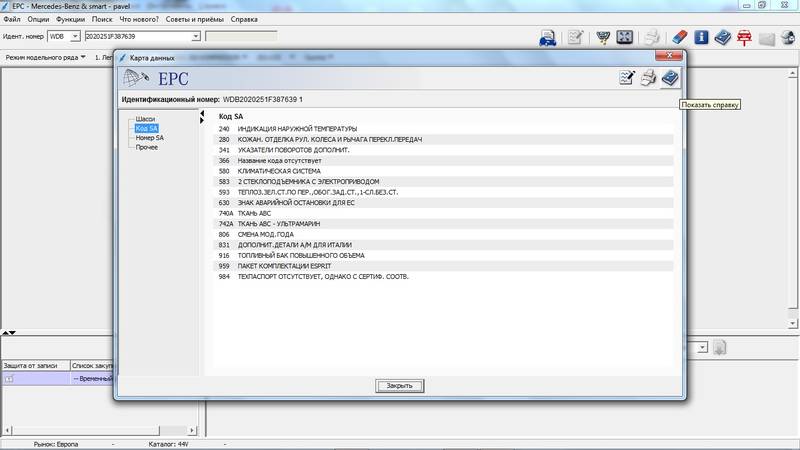
Task: Click the greyed arrow icon right of the lower combo box
Action: (x=719, y=348)
